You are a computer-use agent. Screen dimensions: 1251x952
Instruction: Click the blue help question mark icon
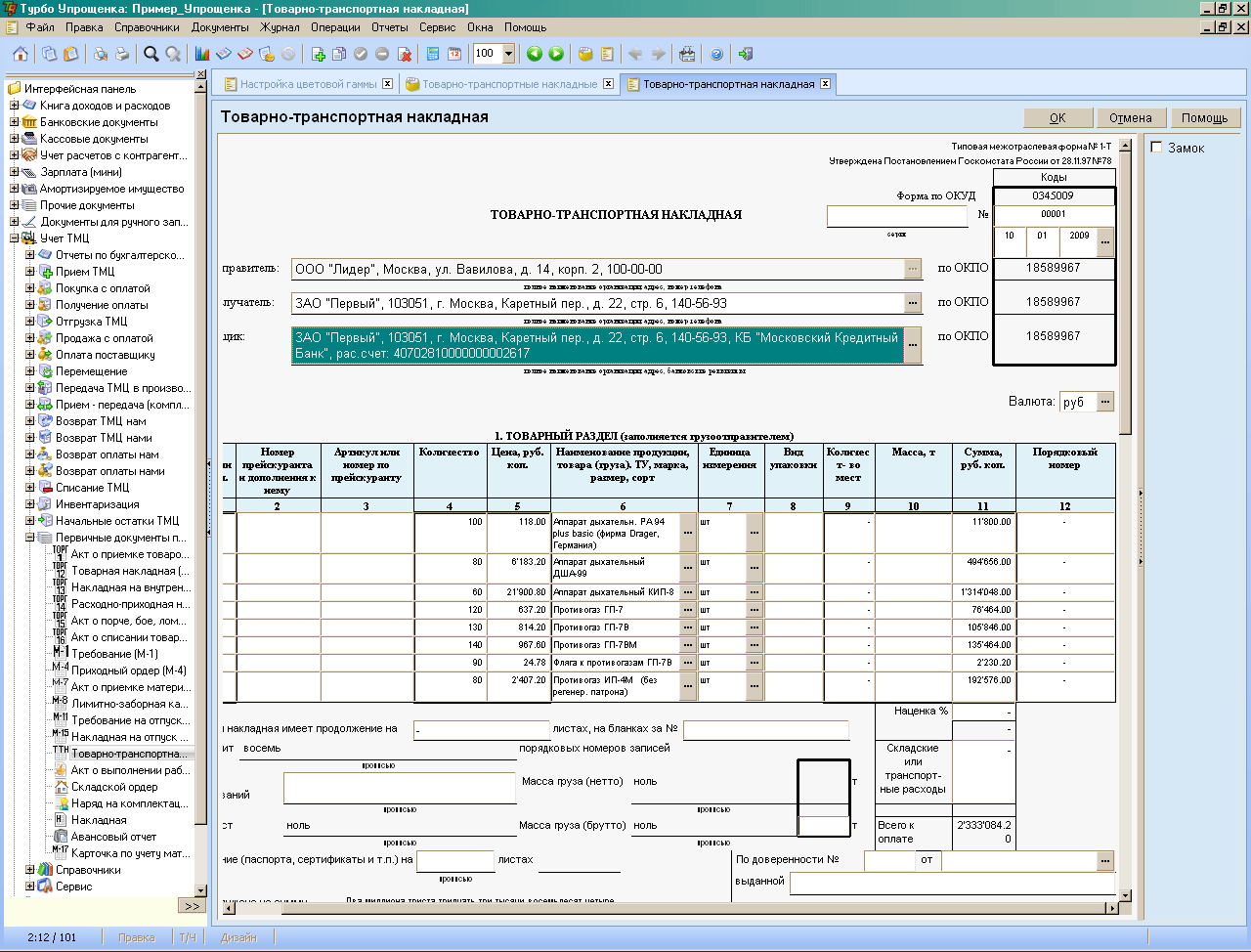(716, 55)
